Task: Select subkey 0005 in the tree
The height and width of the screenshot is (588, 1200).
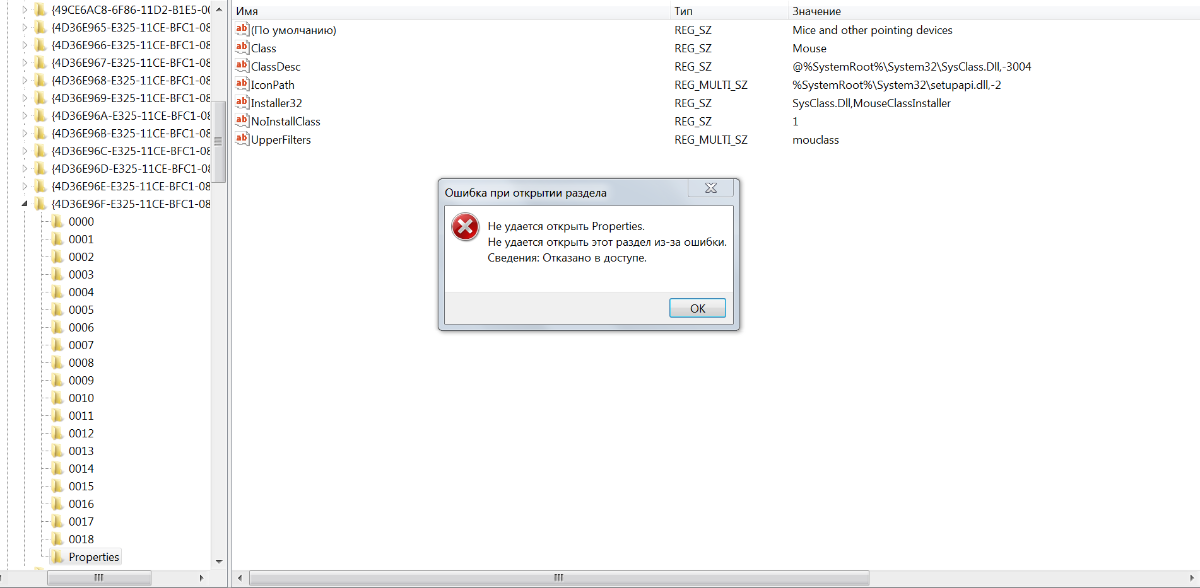Action: tap(81, 310)
